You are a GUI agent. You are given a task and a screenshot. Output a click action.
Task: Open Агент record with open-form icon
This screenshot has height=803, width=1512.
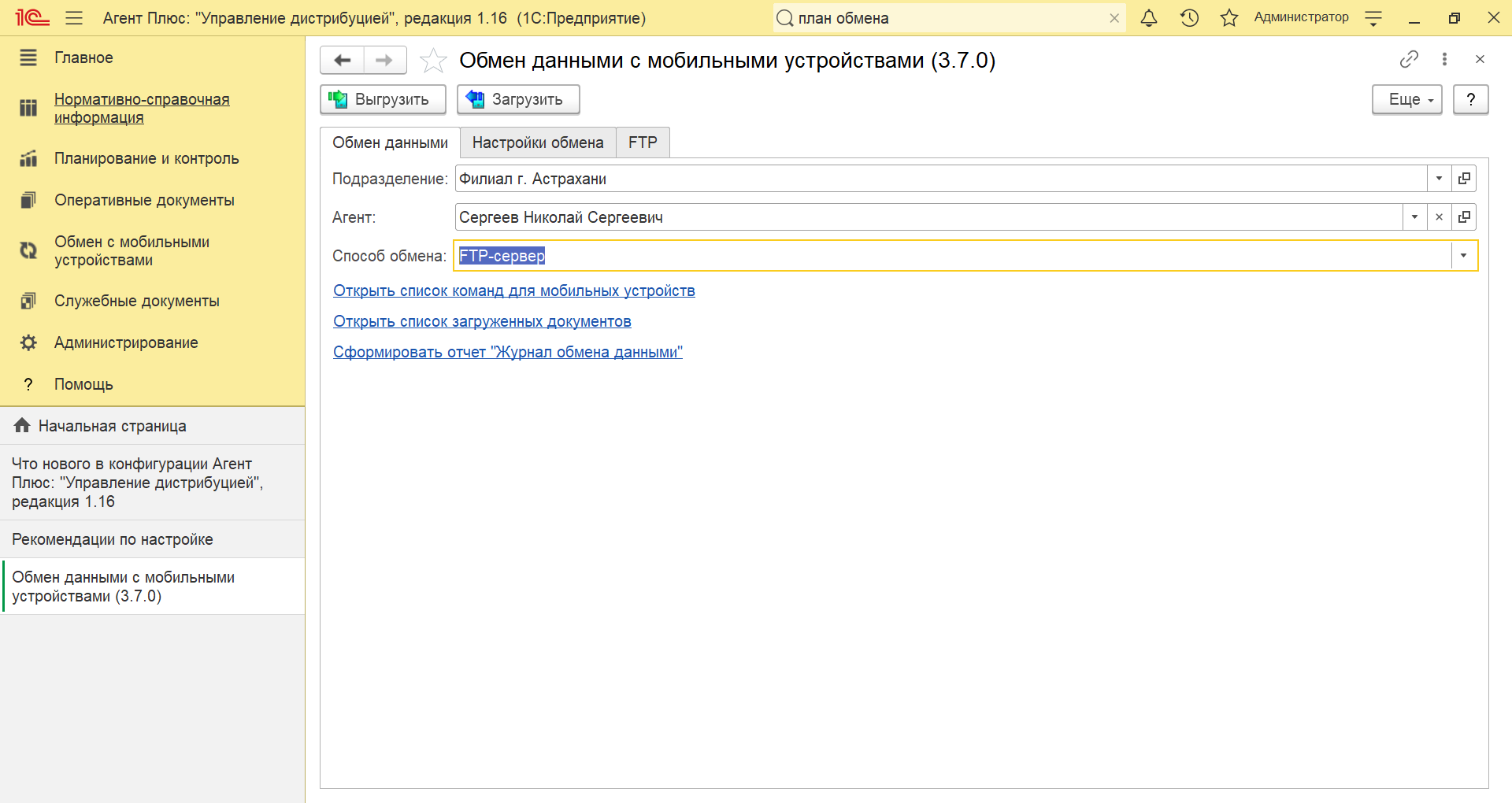tap(1464, 217)
